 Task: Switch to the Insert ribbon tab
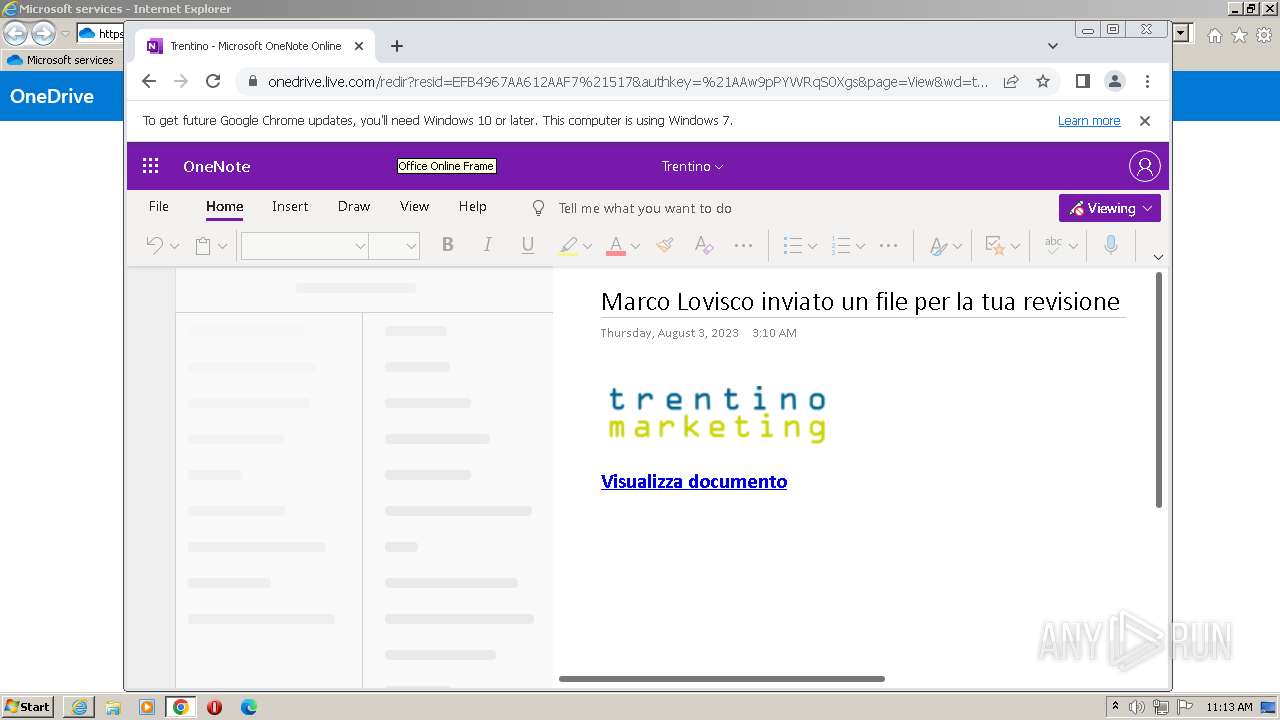tap(290, 206)
